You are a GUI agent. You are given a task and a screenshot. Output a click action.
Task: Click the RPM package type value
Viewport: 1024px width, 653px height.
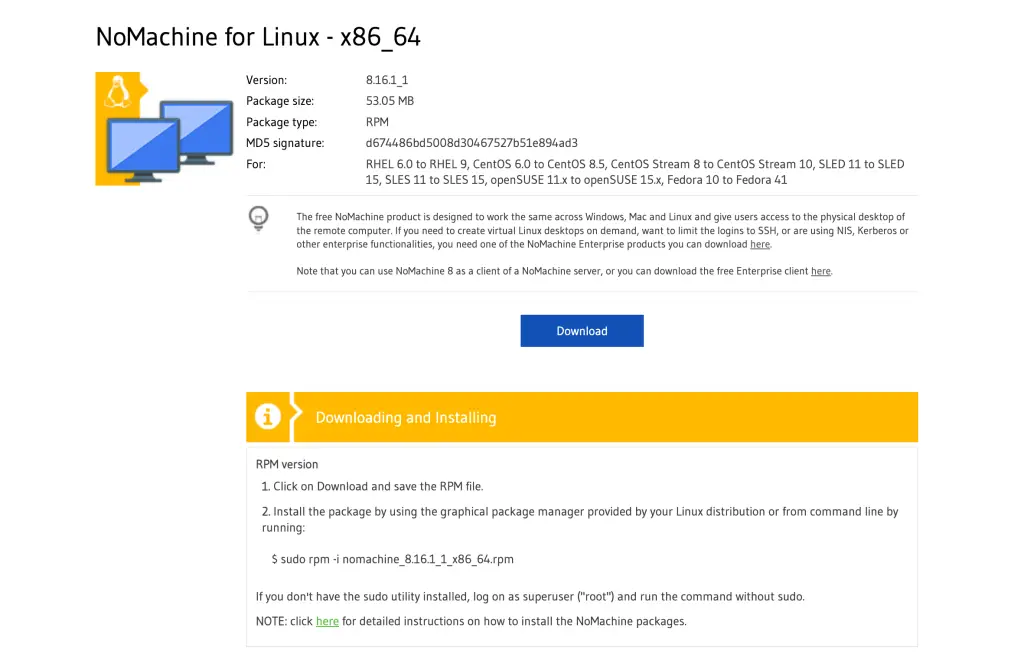click(x=377, y=122)
